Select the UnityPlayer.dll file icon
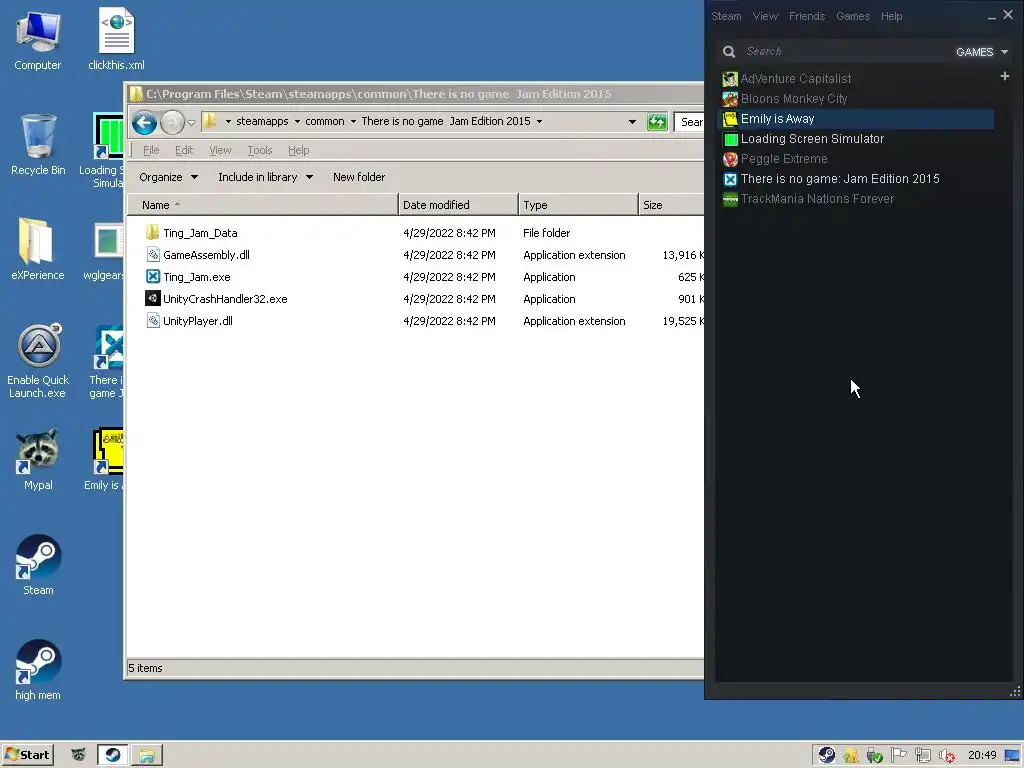The image size is (1024, 768). pyautogui.click(x=152, y=321)
